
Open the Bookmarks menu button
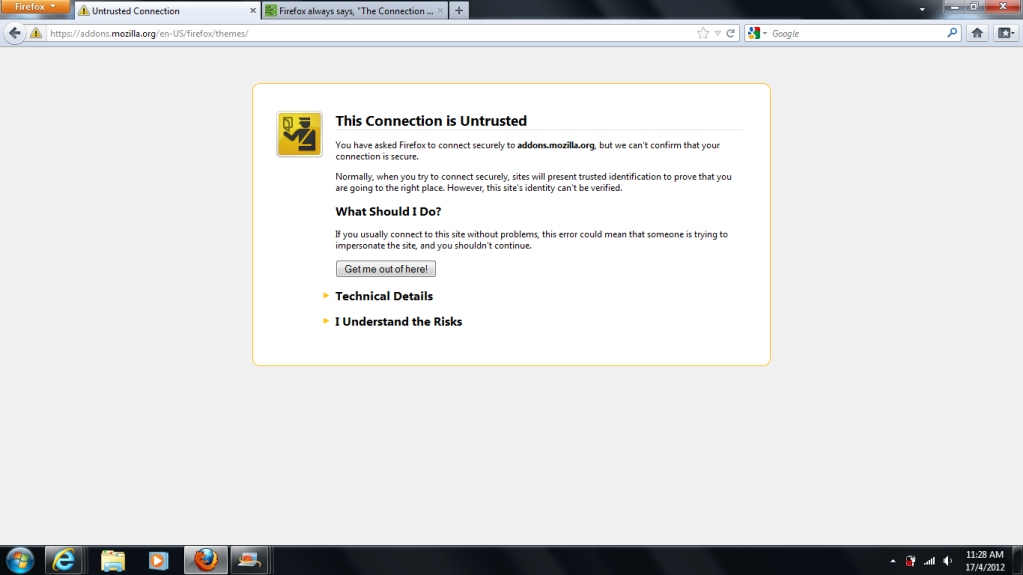(x=1005, y=33)
